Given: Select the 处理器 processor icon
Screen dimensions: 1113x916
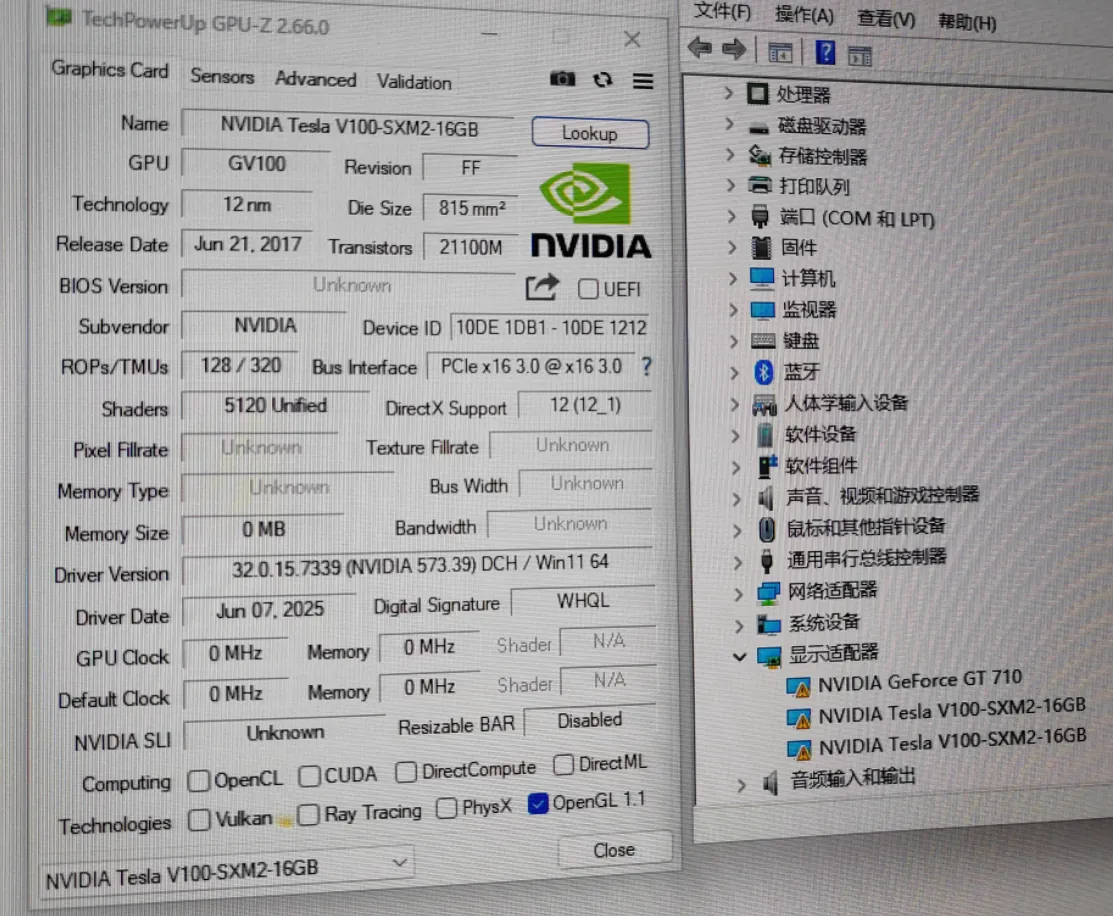Looking at the screenshot, I should pos(758,94).
